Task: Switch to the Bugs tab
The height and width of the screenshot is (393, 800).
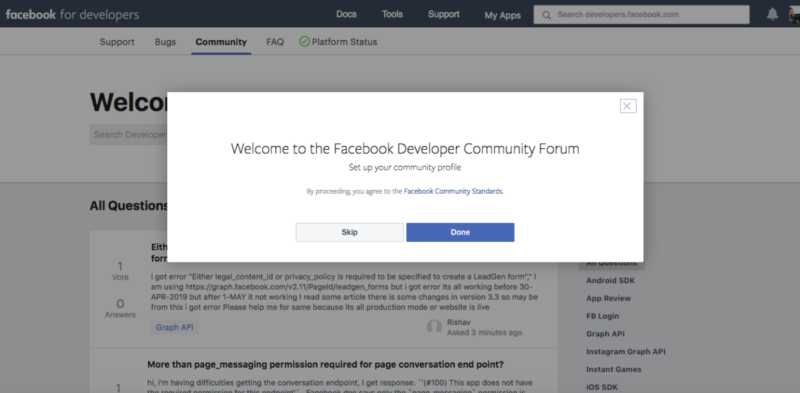Action: 165,42
